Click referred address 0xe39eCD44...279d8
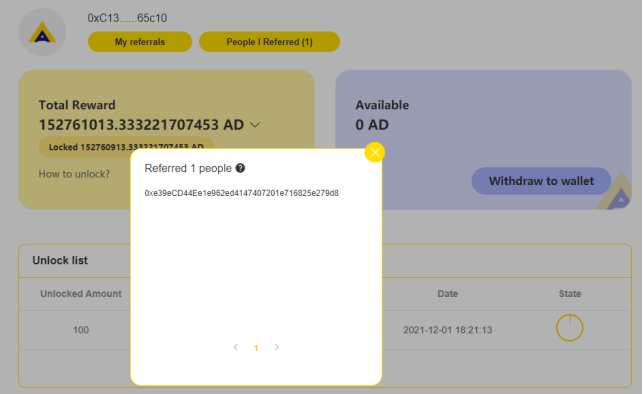643x394 pixels. [x=242, y=193]
